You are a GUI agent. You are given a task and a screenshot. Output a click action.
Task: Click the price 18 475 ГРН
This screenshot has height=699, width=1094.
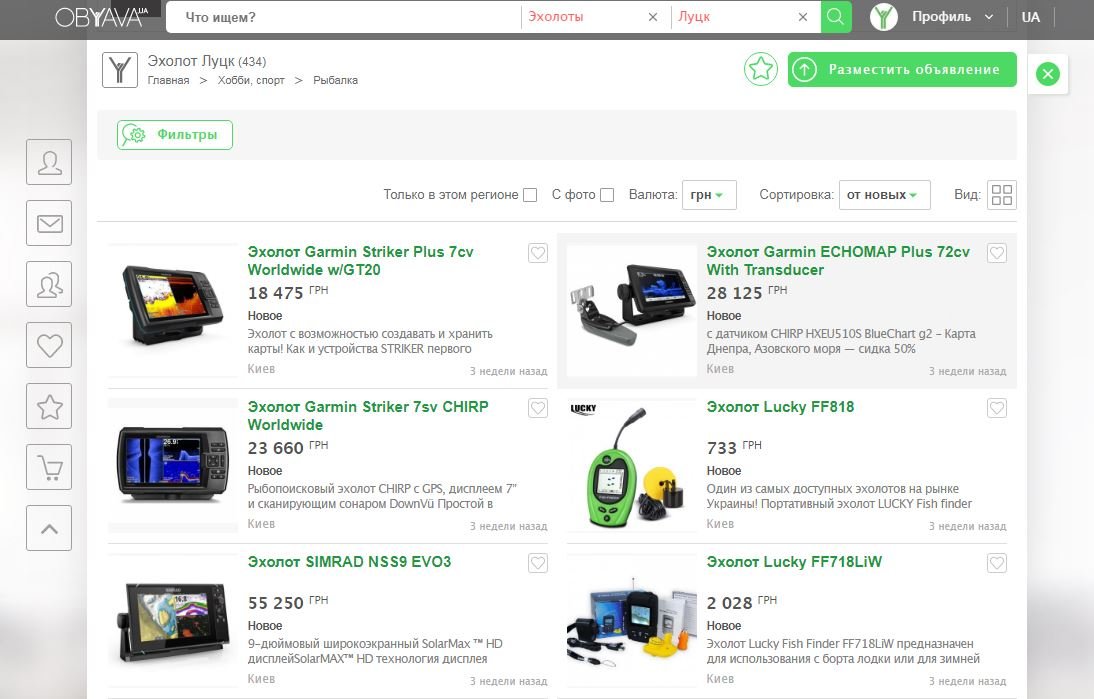[x=288, y=292]
